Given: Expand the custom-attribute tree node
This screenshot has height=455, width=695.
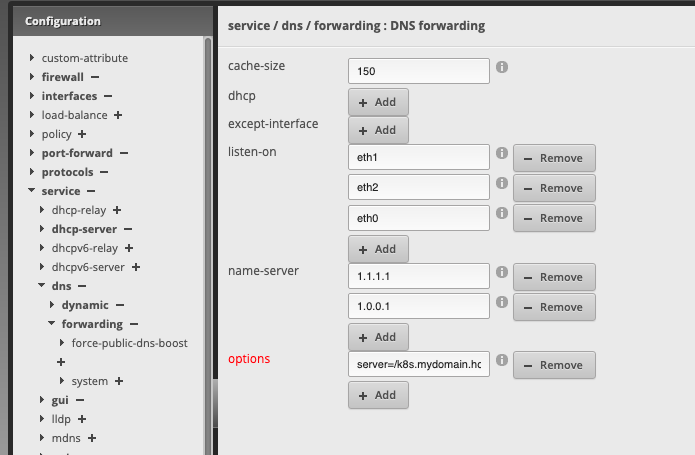Looking at the screenshot, I should pos(33,58).
